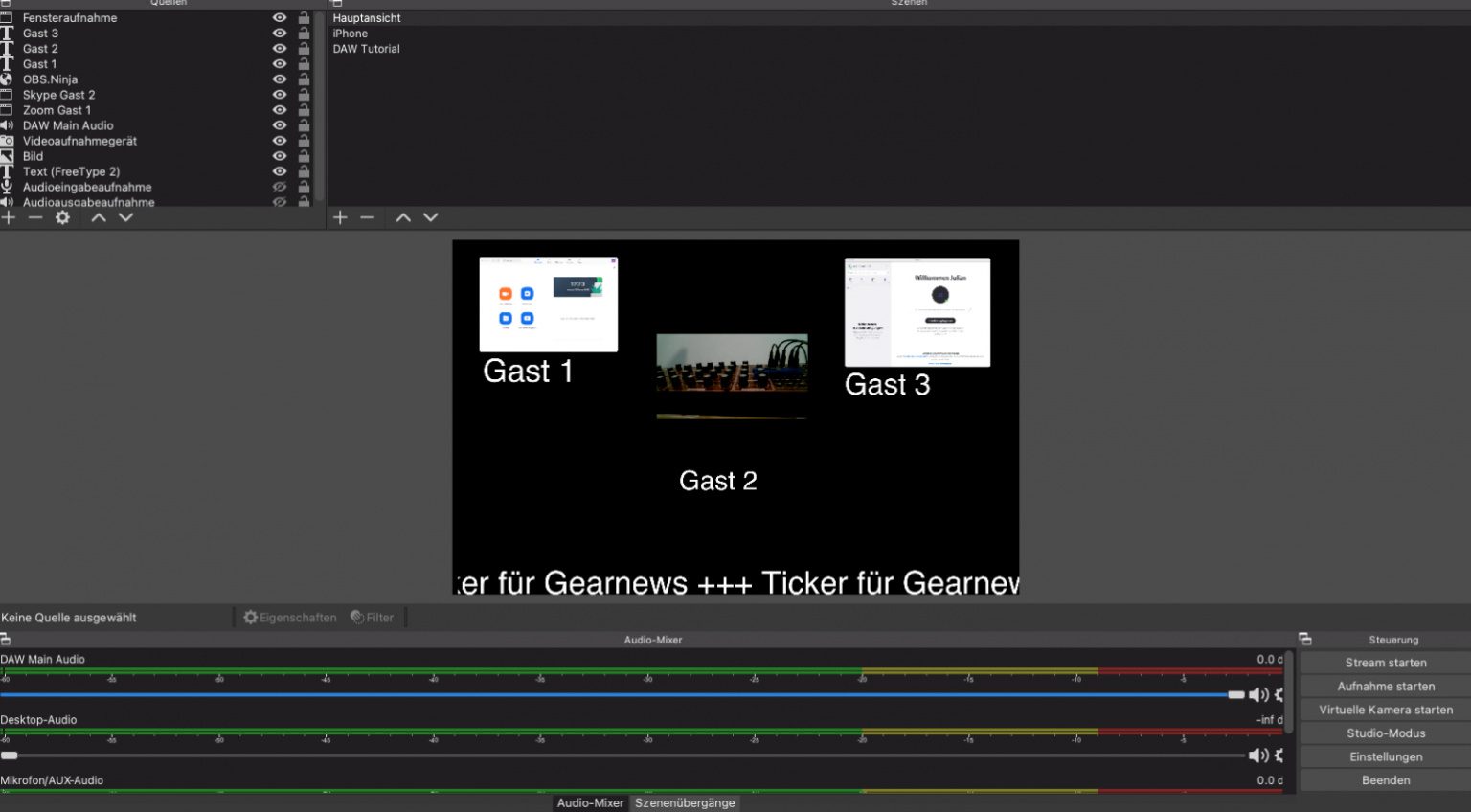The image size is (1471, 812).
Task: Add a new source with the plus icon
Action: [x=9, y=218]
